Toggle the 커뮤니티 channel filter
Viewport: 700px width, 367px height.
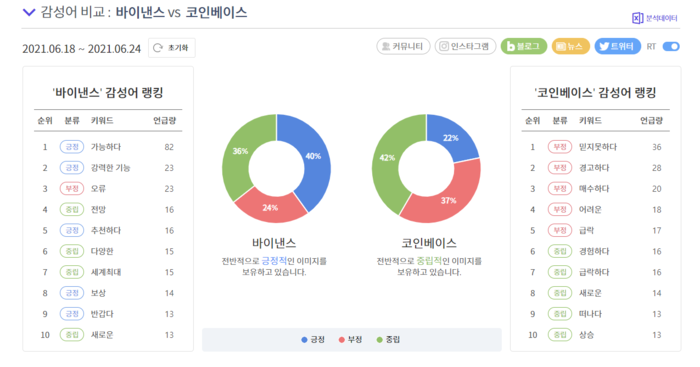pos(403,46)
